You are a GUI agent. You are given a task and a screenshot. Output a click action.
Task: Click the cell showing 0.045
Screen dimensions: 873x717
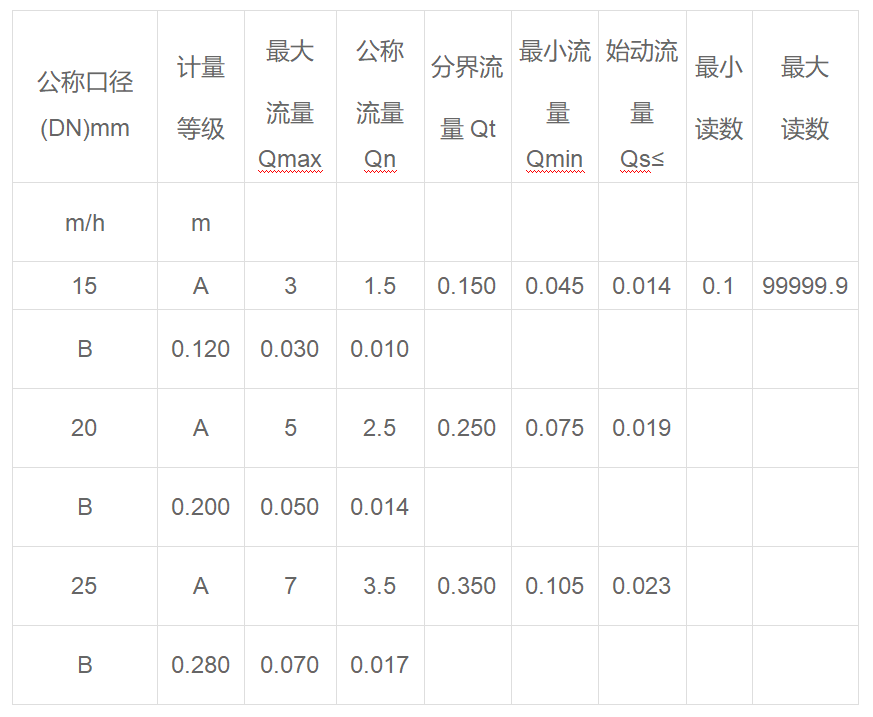(x=555, y=286)
